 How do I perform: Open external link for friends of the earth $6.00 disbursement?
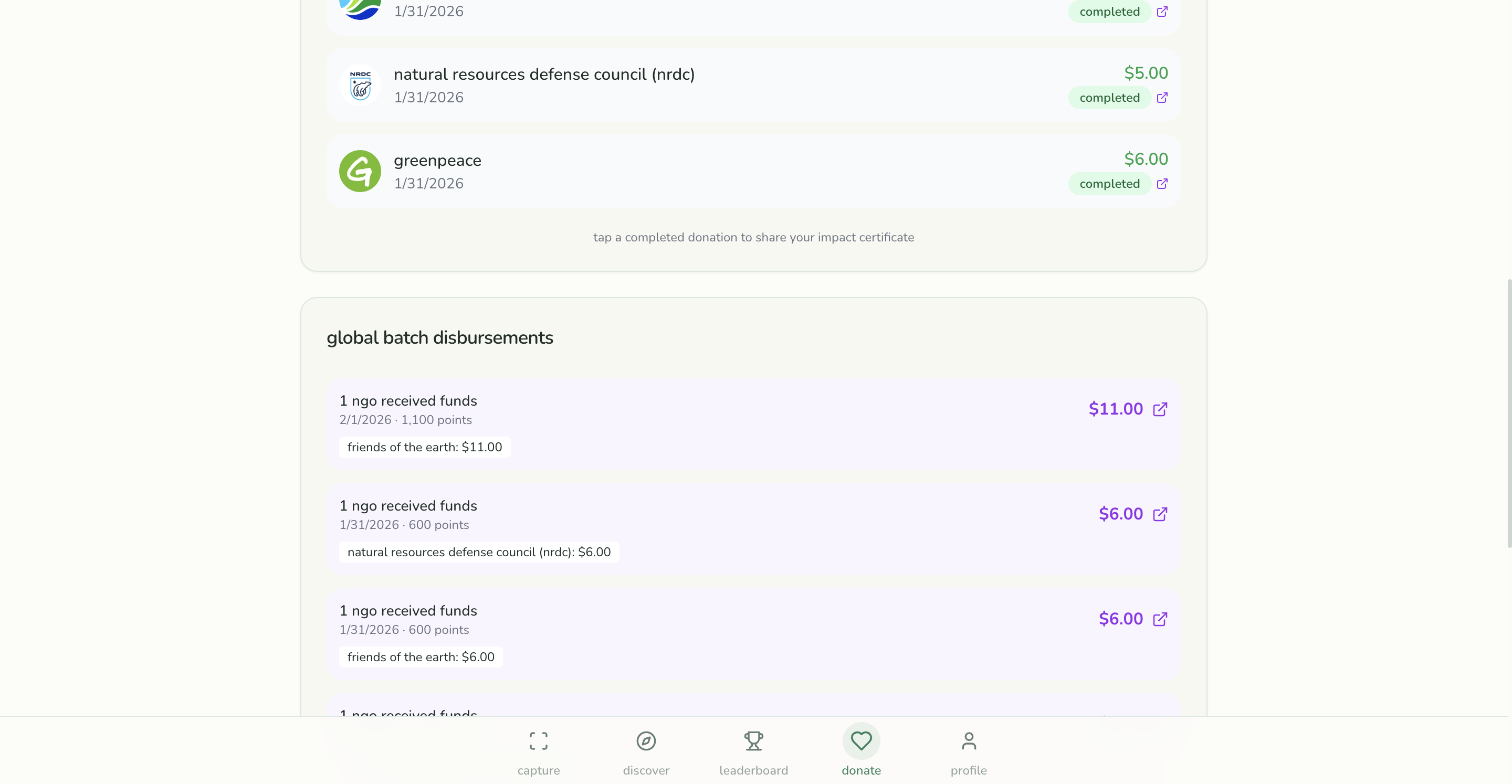pos(1160,619)
